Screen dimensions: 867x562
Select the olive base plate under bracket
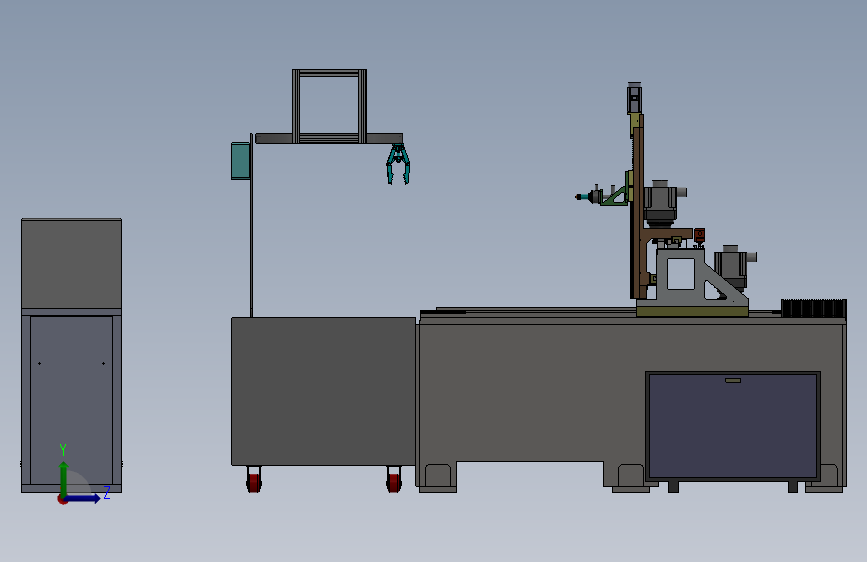tap(692, 313)
